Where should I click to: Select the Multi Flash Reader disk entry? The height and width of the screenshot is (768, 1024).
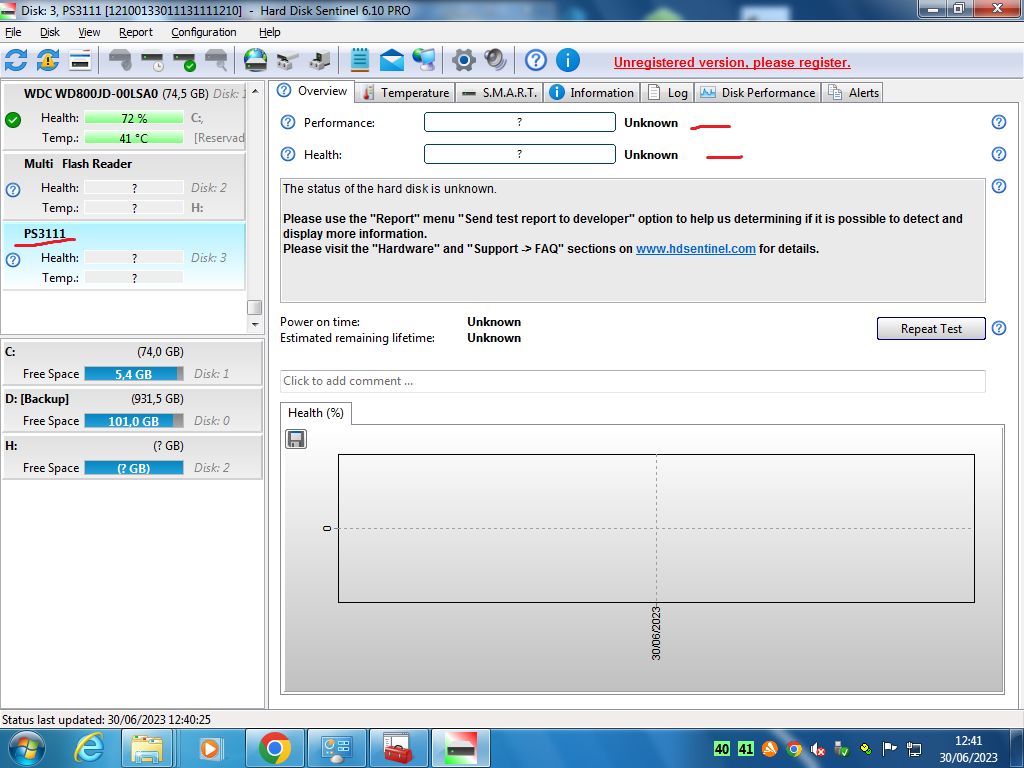(124, 186)
